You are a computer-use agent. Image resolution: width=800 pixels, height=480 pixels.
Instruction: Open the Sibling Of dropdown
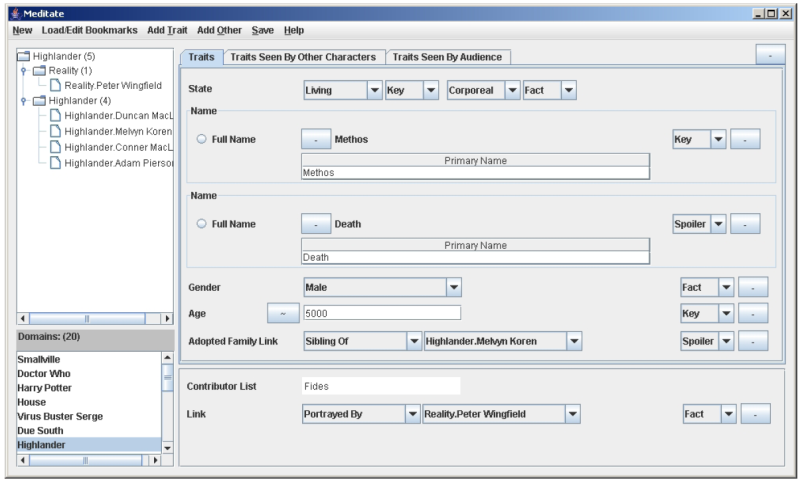coord(363,341)
